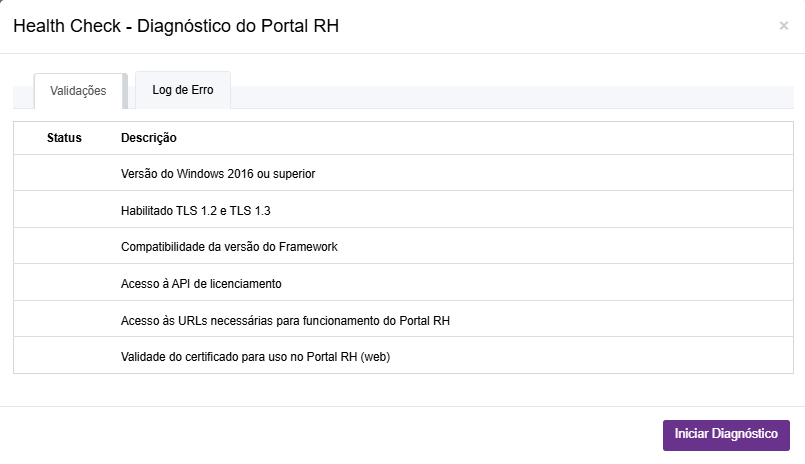This screenshot has height=464, width=805.
Task: Close the Health Check dialog
Action: pos(783,26)
